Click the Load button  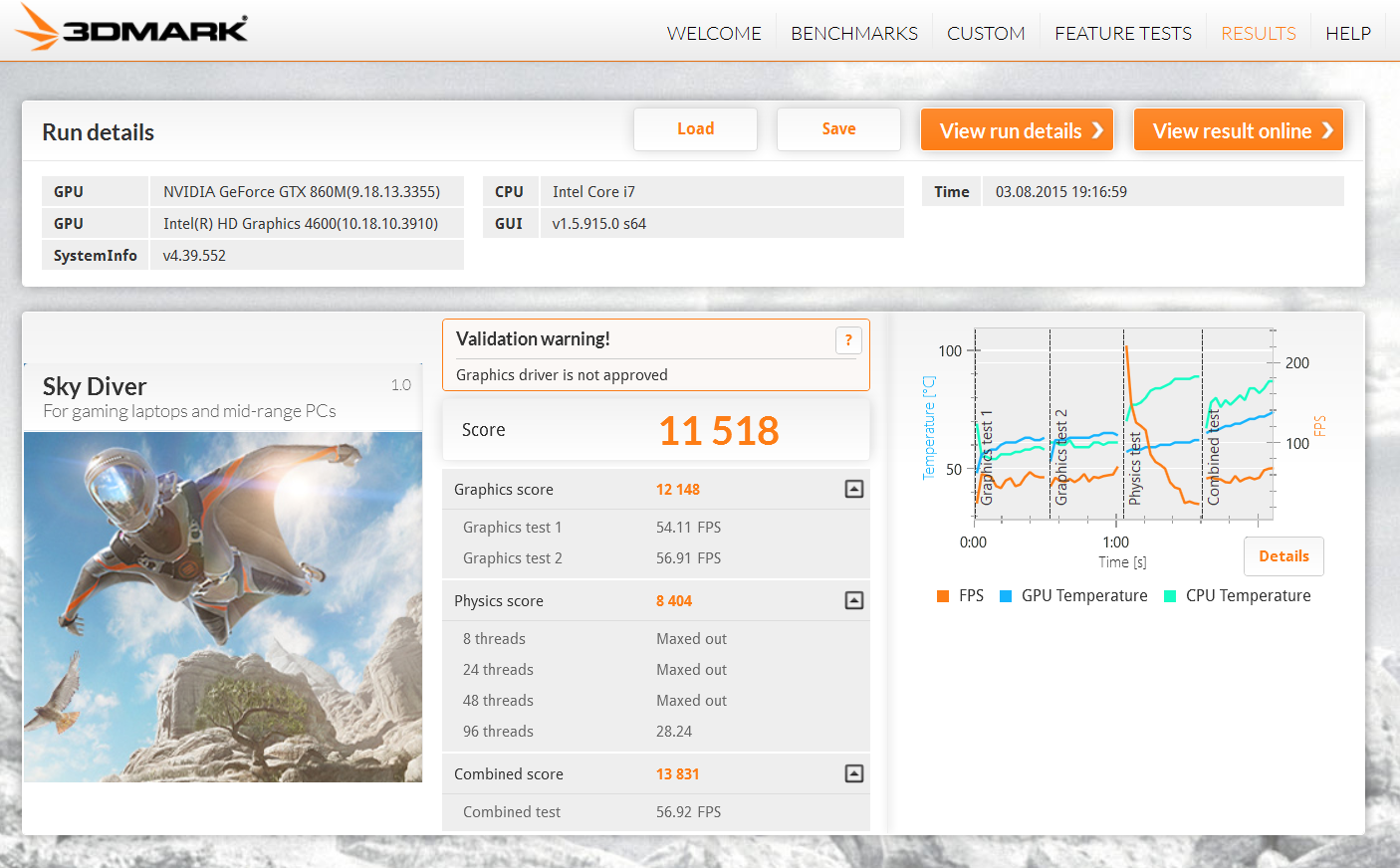coord(695,129)
